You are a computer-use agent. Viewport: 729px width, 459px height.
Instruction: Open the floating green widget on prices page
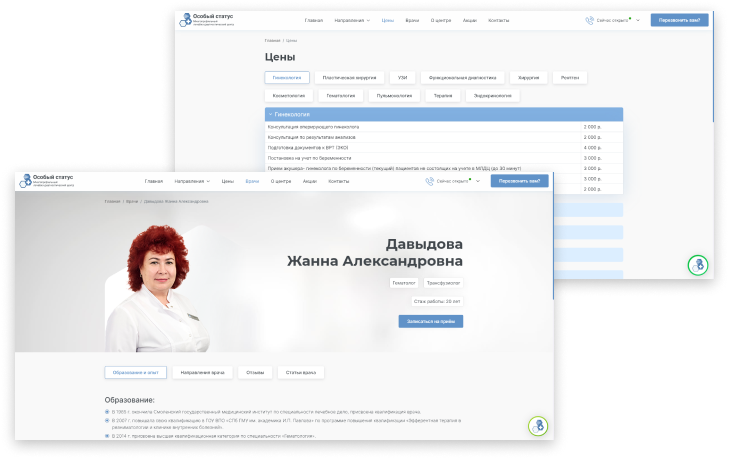[x=698, y=266]
